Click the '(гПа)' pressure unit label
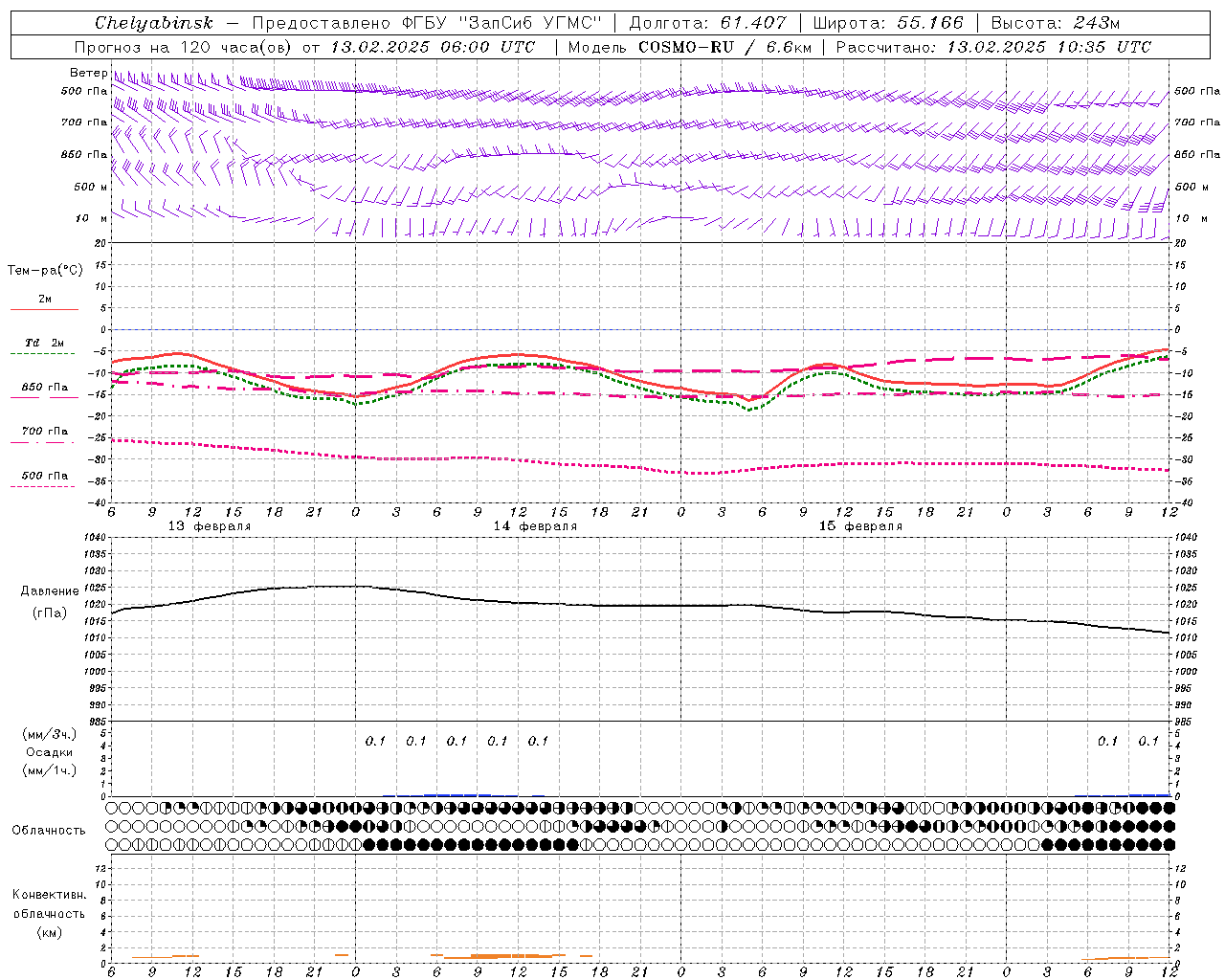 50,612
